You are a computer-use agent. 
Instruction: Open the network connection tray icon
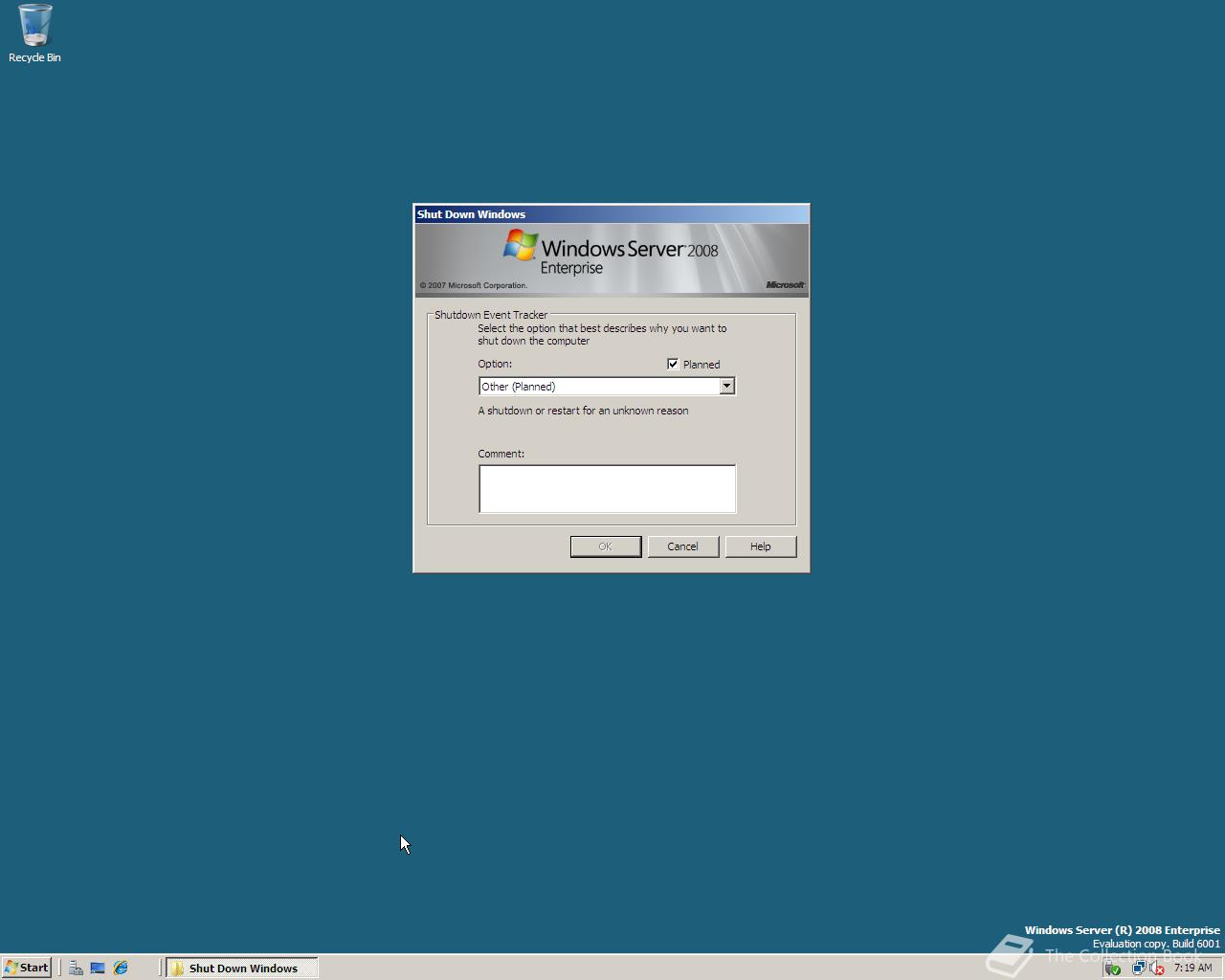pyautogui.click(x=1140, y=968)
